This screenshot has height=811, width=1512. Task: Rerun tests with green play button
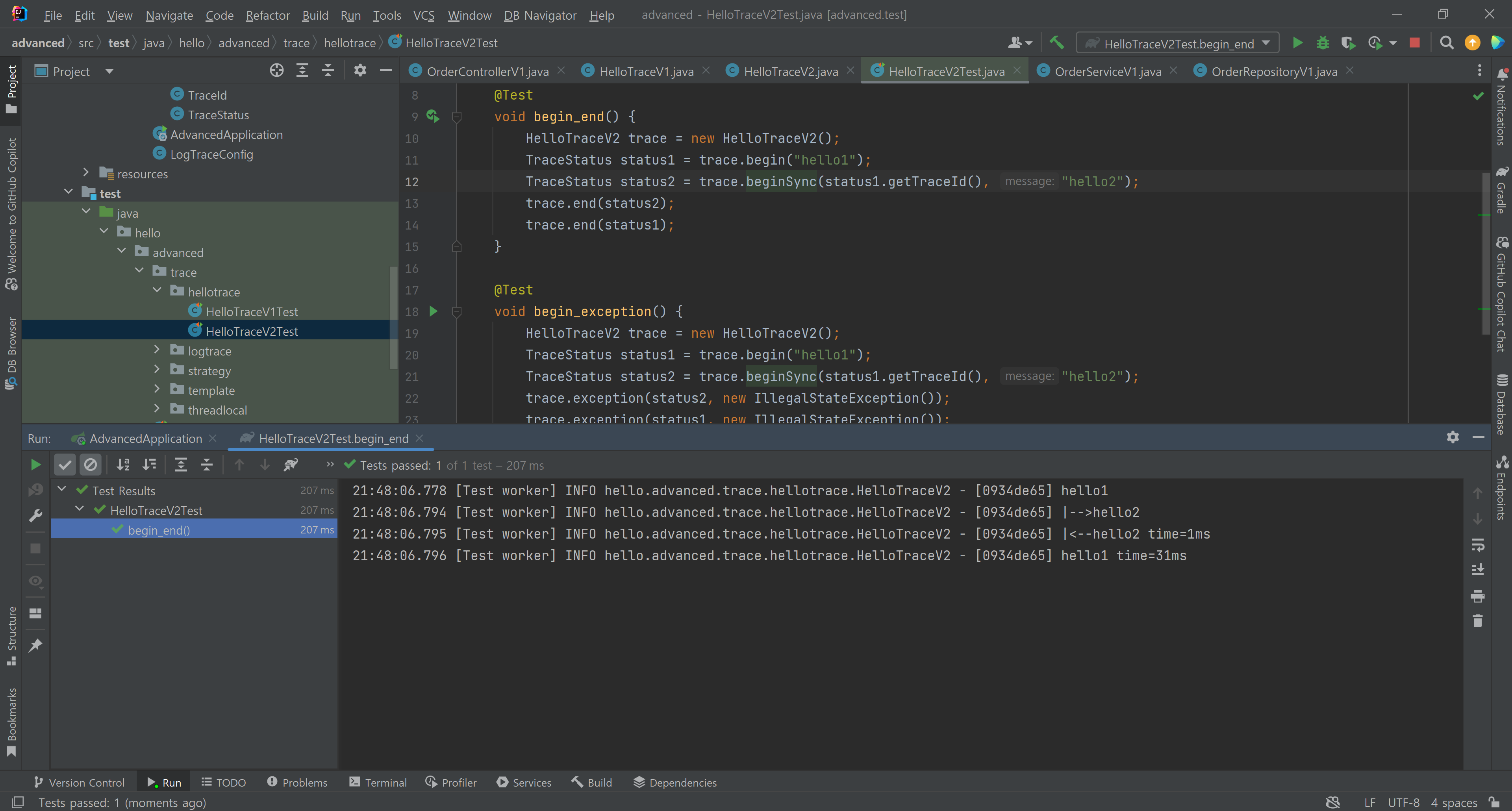35,465
